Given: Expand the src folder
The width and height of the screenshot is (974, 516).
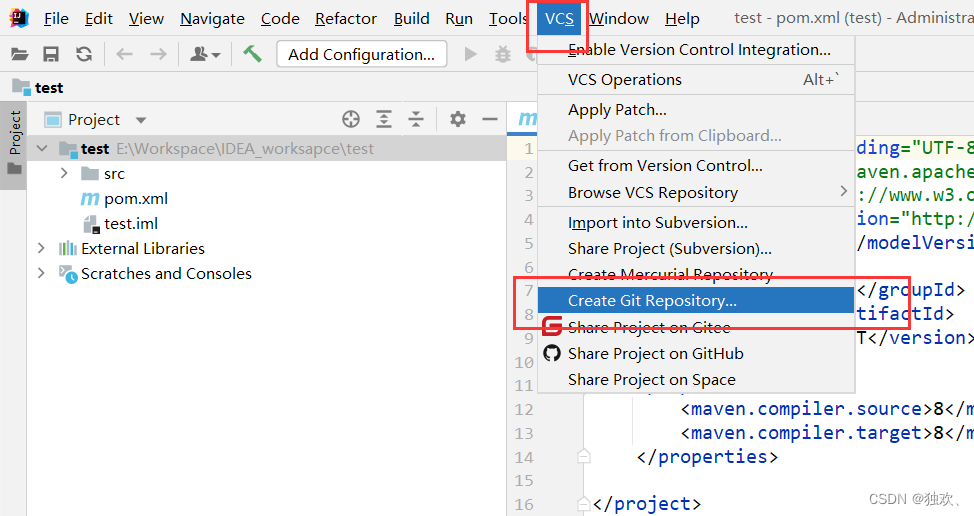Looking at the screenshot, I should [x=64, y=173].
